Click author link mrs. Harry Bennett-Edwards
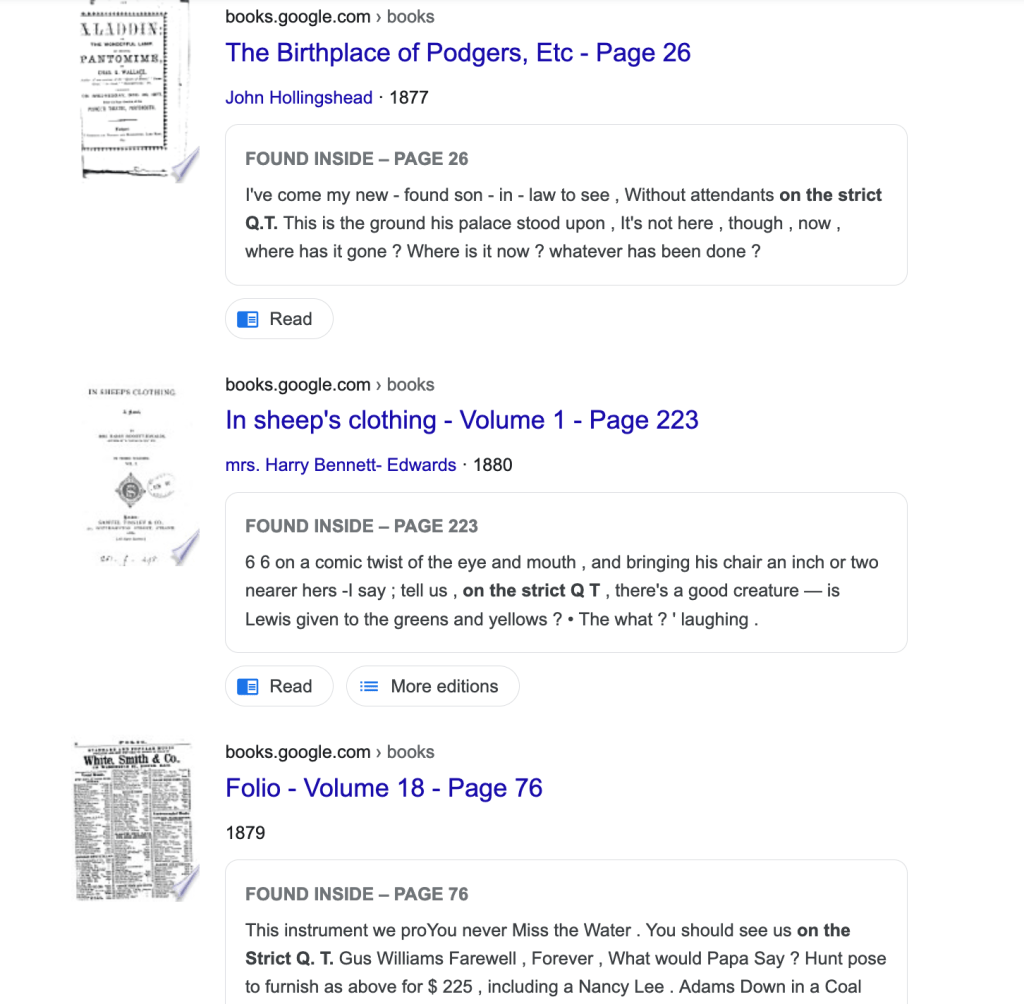 [x=340, y=465]
